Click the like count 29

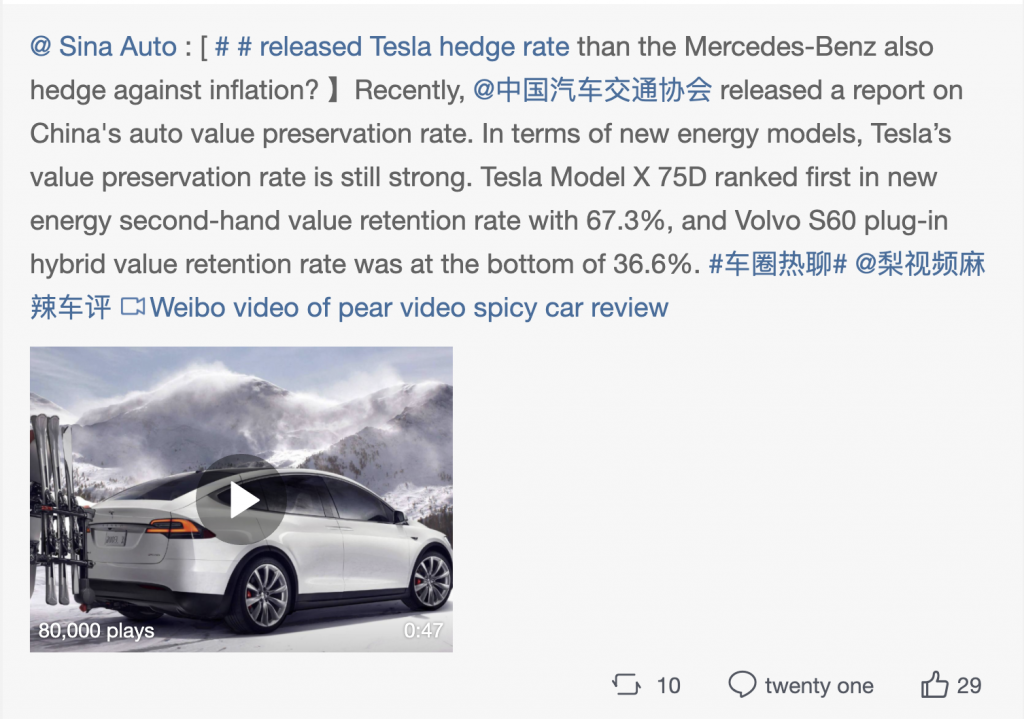click(x=969, y=686)
